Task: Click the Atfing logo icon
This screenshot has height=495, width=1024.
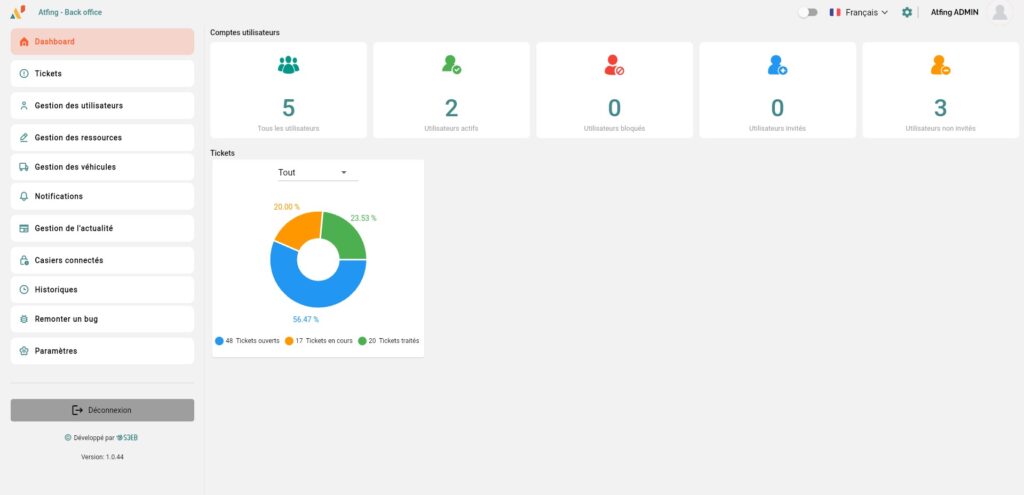Action: (18, 12)
